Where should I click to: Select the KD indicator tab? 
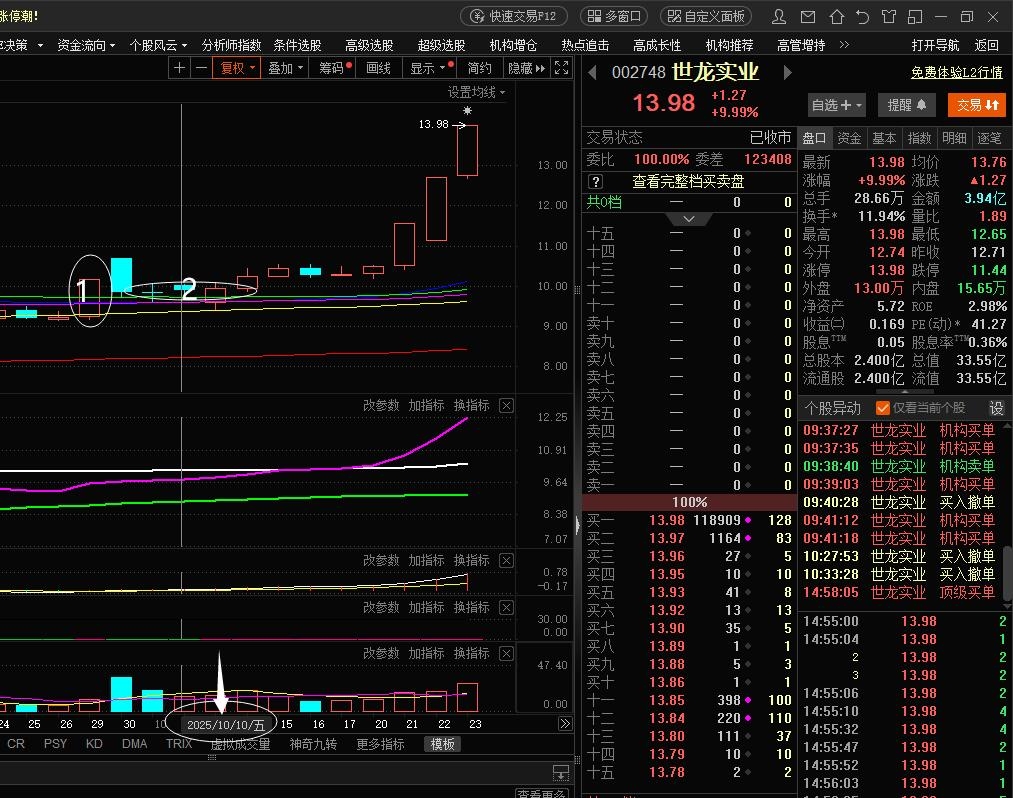click(x=94, y=744)
